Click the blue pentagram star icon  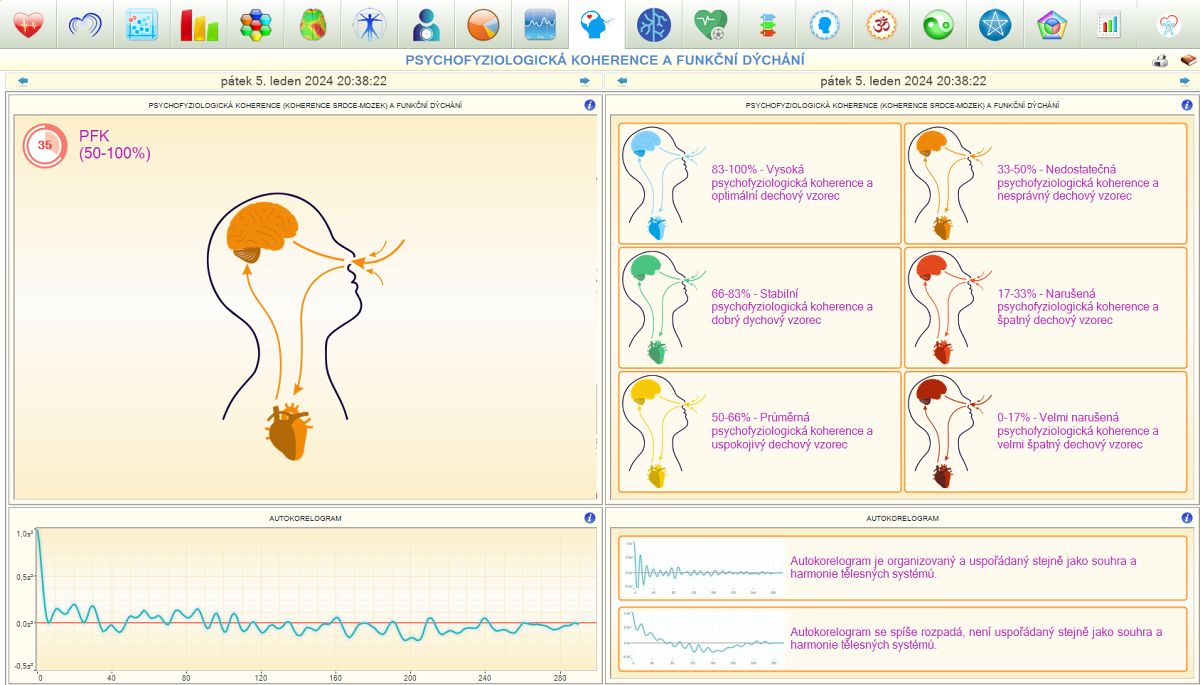(996, 24)
